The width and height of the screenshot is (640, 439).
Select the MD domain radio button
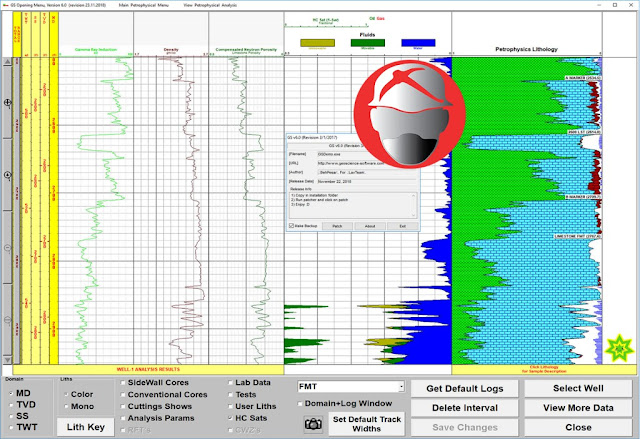pos(11,394)
